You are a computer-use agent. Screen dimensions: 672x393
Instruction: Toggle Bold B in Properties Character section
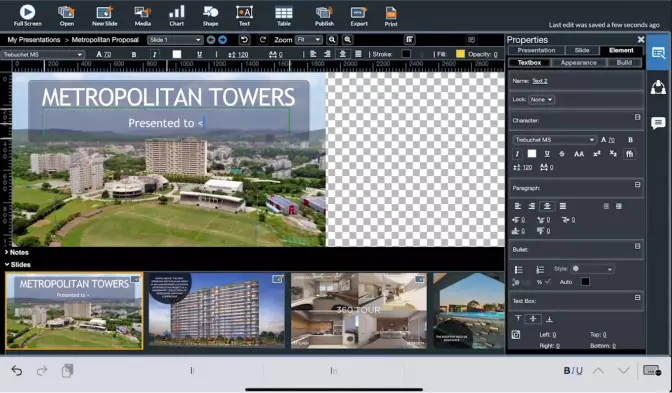[x=630, y=140]
